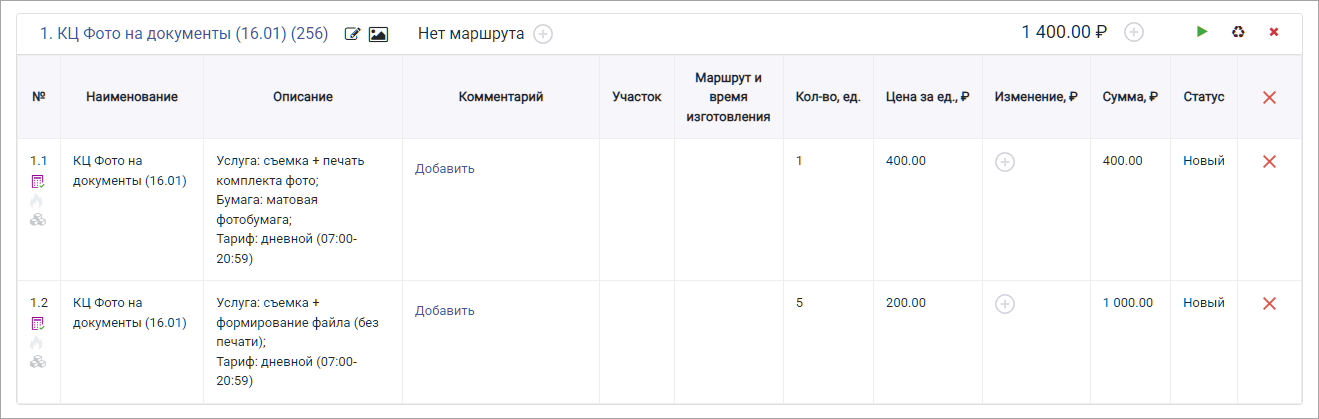Open order title КЦ Фото на документы (256)

184,33
